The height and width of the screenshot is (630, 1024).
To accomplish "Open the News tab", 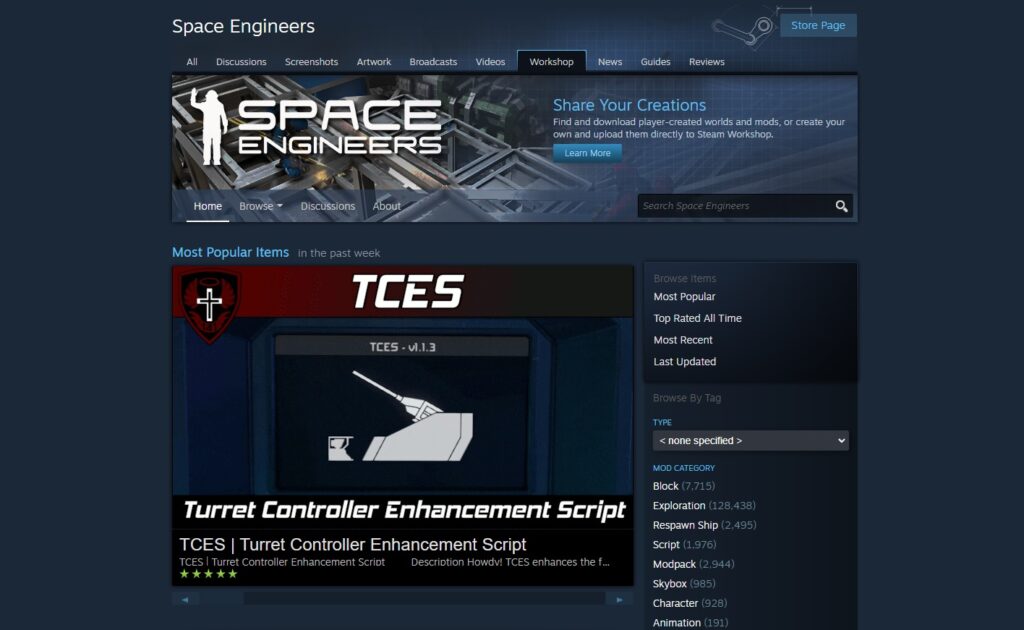I will click(610, 62).
